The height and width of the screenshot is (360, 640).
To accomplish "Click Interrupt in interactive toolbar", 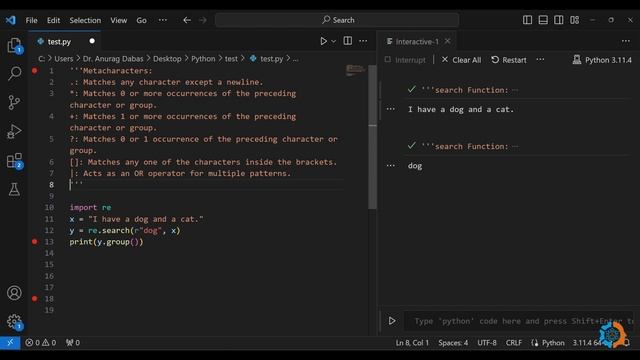I will tap(405, 60).
